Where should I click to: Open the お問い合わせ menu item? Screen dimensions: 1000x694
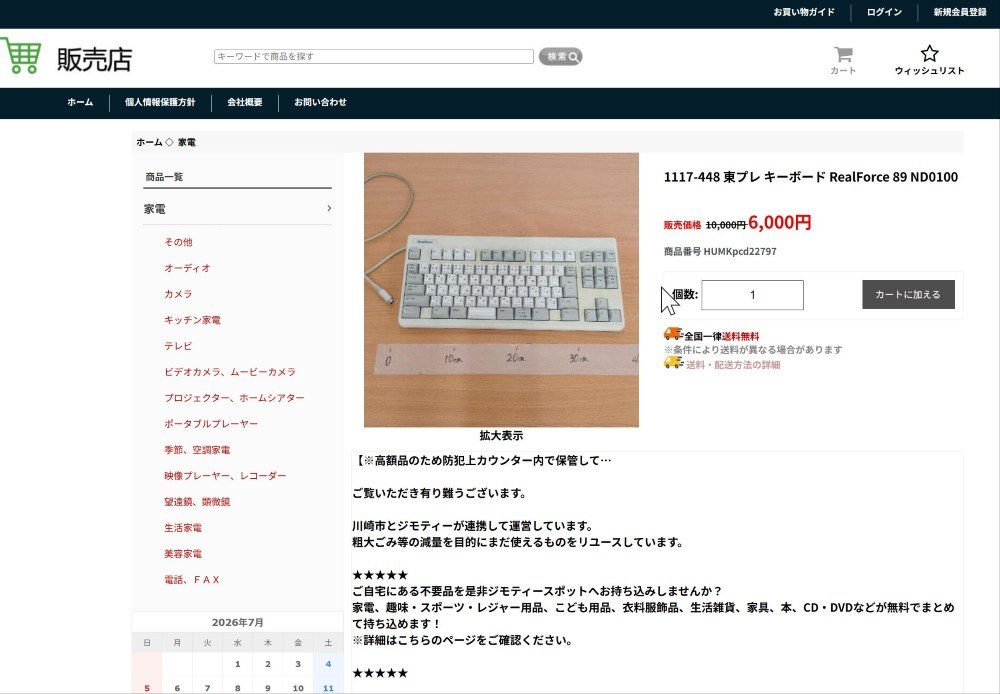coord(320,102)
